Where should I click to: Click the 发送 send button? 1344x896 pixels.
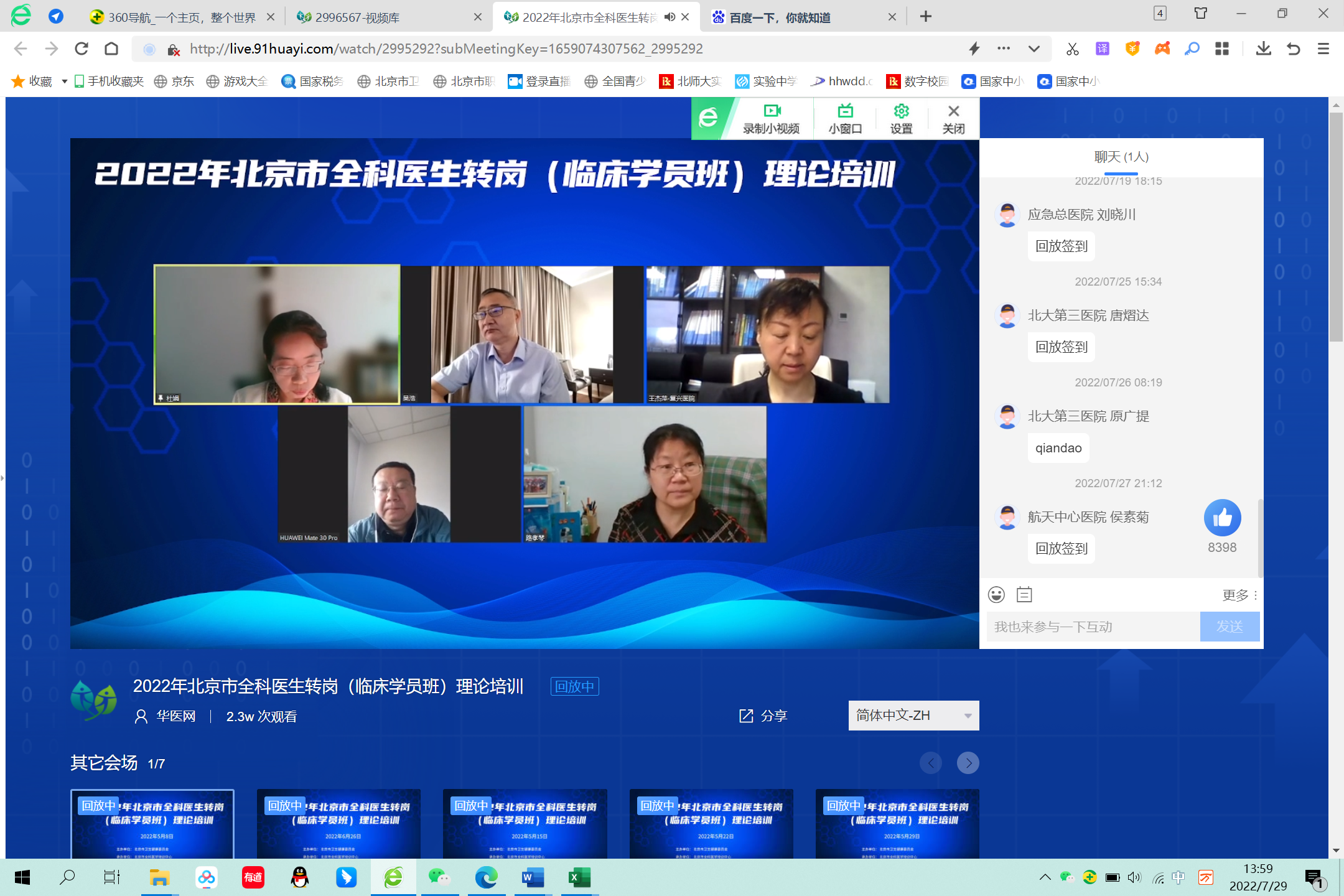click(x=1230, y=627)
